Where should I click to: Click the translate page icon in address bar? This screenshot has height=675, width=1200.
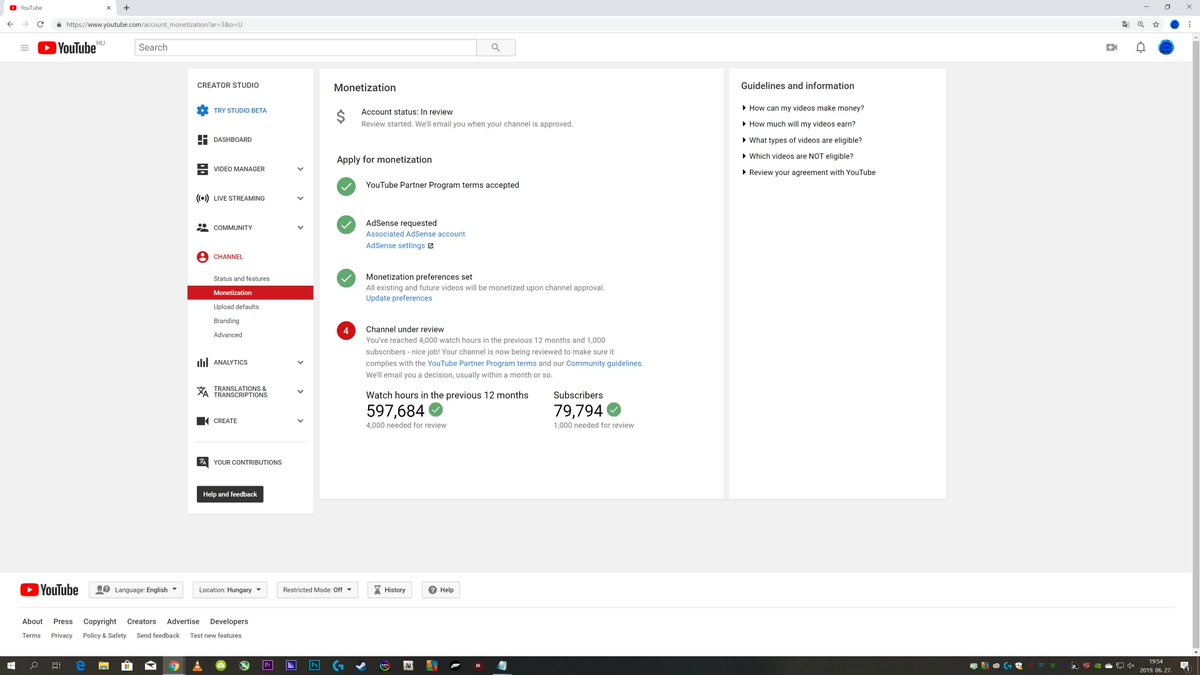click(1126, 24)
